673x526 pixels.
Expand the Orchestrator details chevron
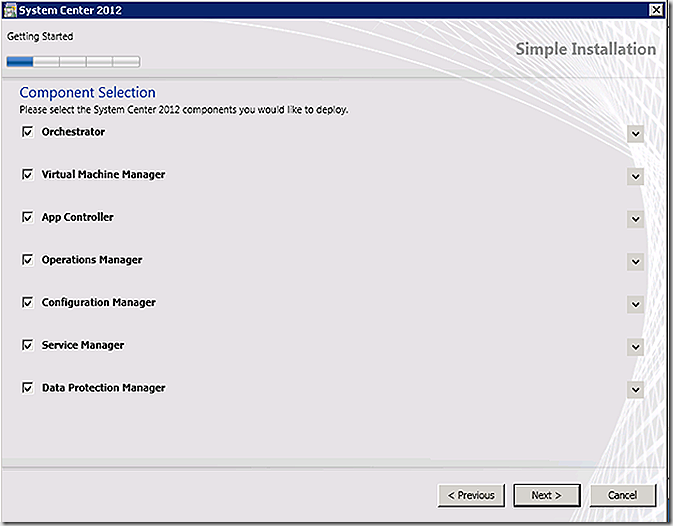coord(635,134)
